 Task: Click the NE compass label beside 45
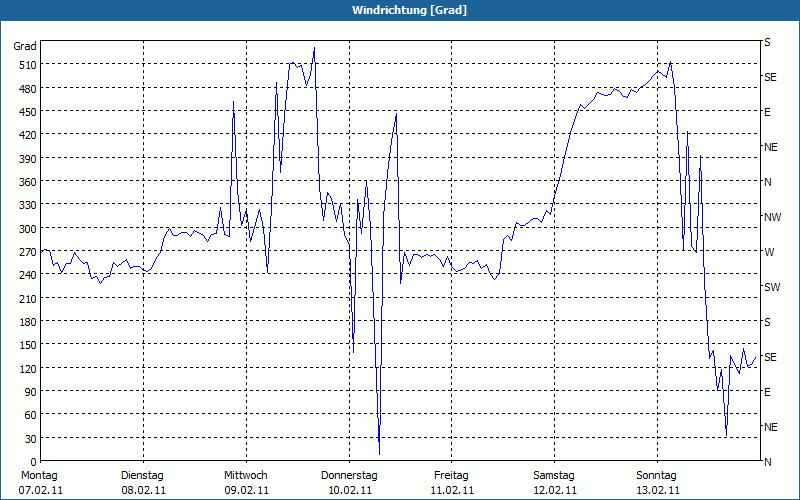click(771, 427)
